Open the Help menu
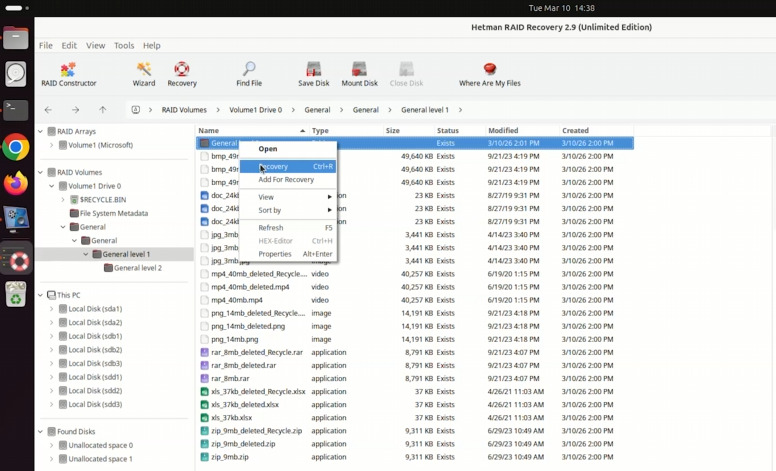 tap(151, 46)
